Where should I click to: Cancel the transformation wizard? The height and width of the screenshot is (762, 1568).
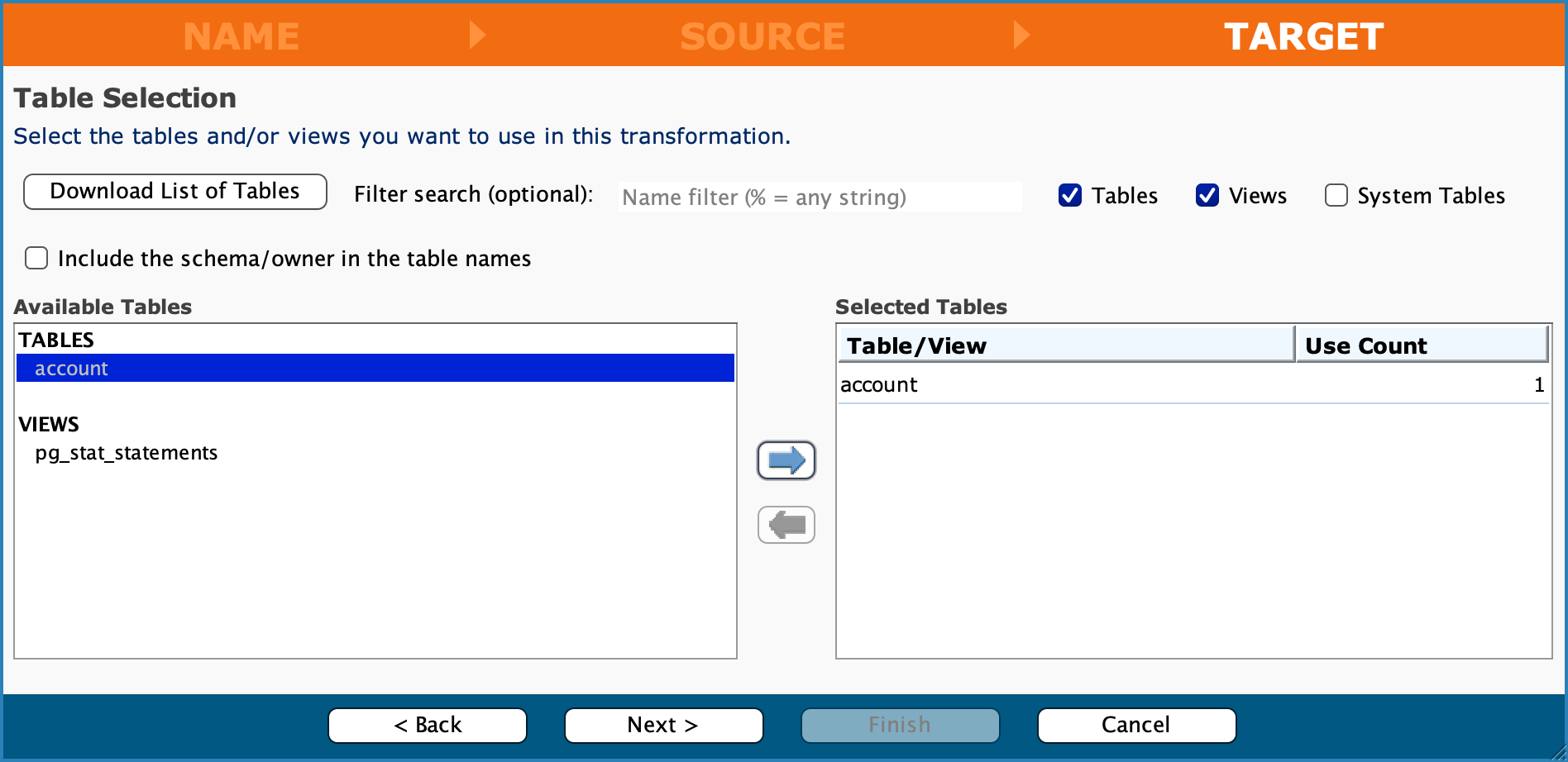(1135, 725)
